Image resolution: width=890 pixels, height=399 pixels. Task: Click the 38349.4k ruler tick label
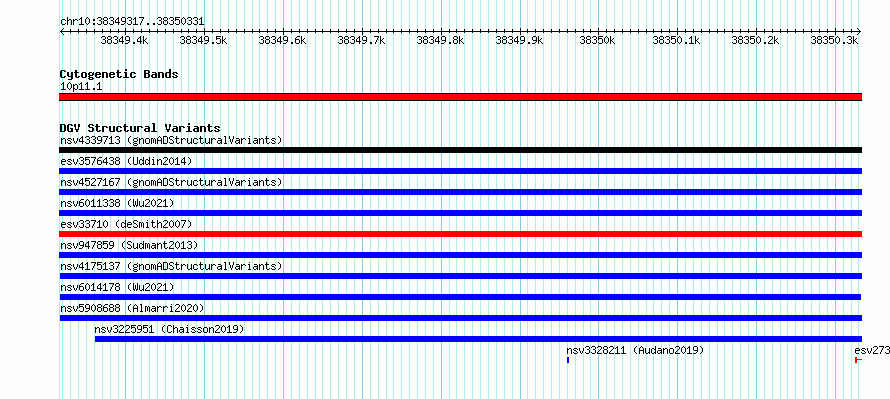(x=124, y=40)
